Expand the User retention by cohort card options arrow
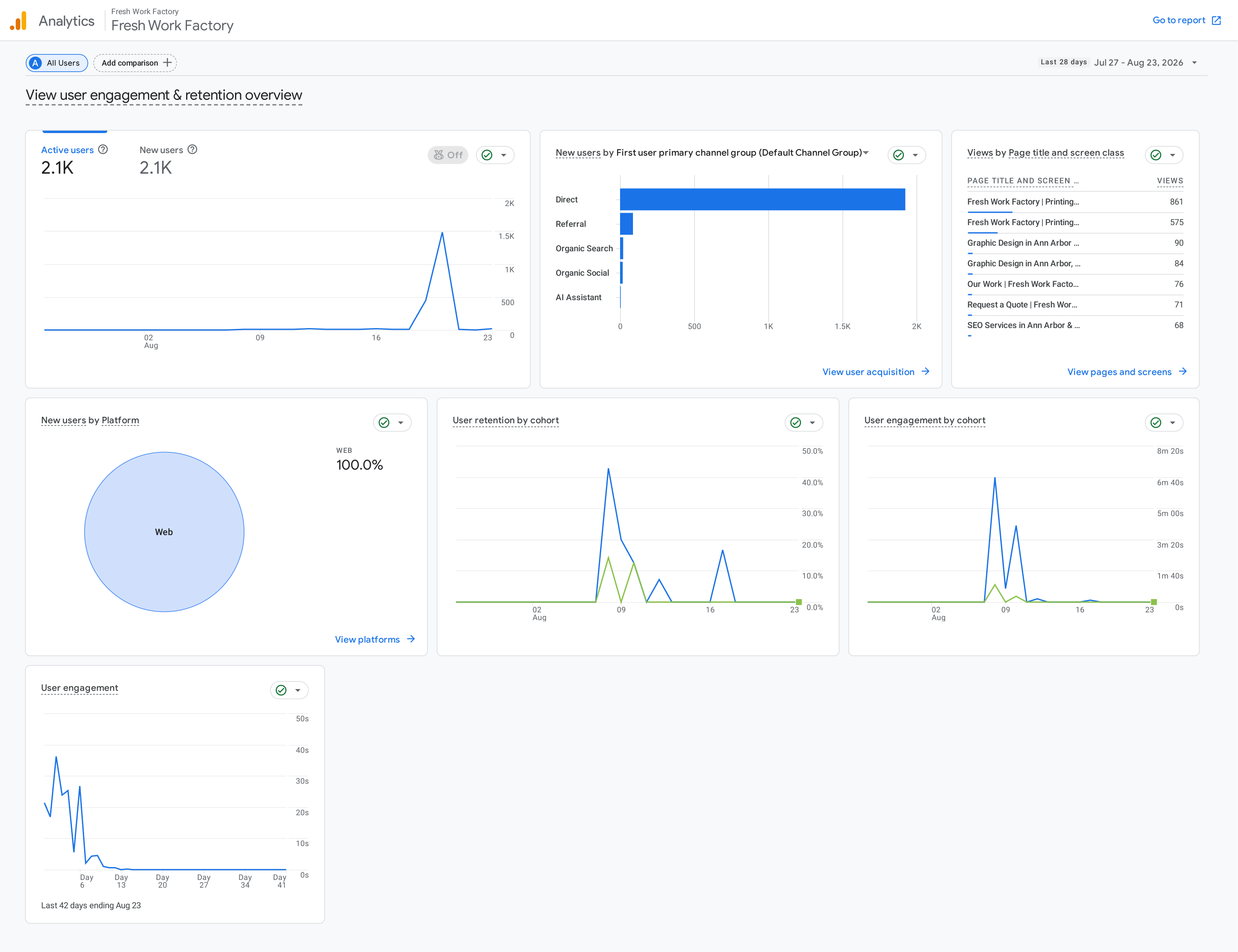This screenshot has height=952, width=1238. (812, 423)
